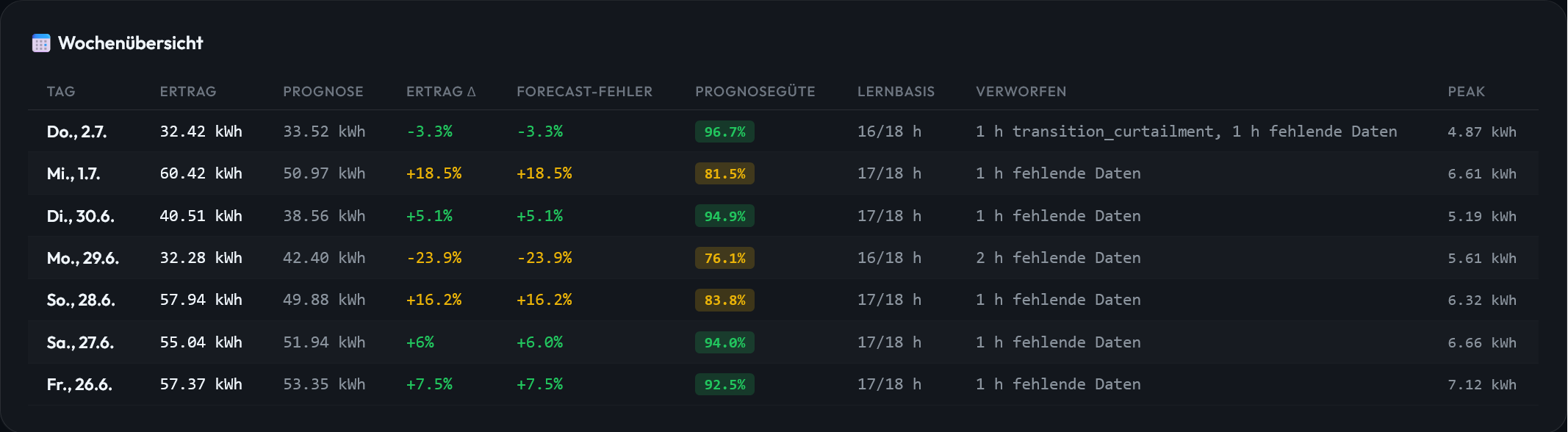Click the 76.1% Prognosegüte badge
This screenshot has height=432, width=1568.
724,259
